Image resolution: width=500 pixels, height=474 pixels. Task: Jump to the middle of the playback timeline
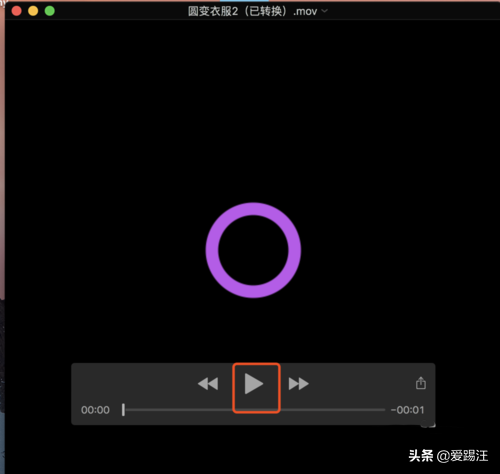[255, 410]
